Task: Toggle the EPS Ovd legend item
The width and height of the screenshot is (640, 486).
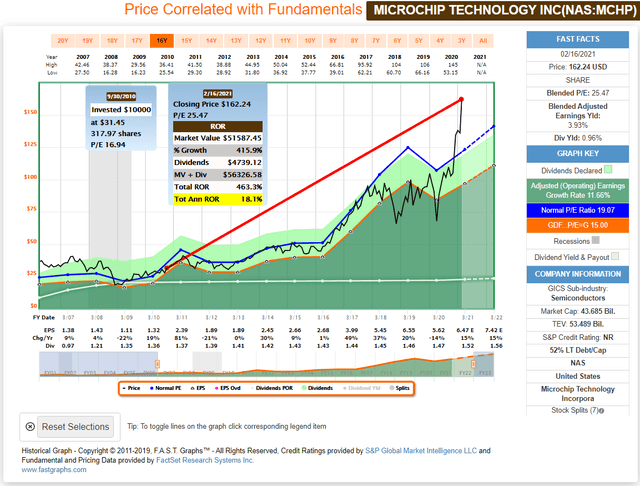Action: click(228, 388)
